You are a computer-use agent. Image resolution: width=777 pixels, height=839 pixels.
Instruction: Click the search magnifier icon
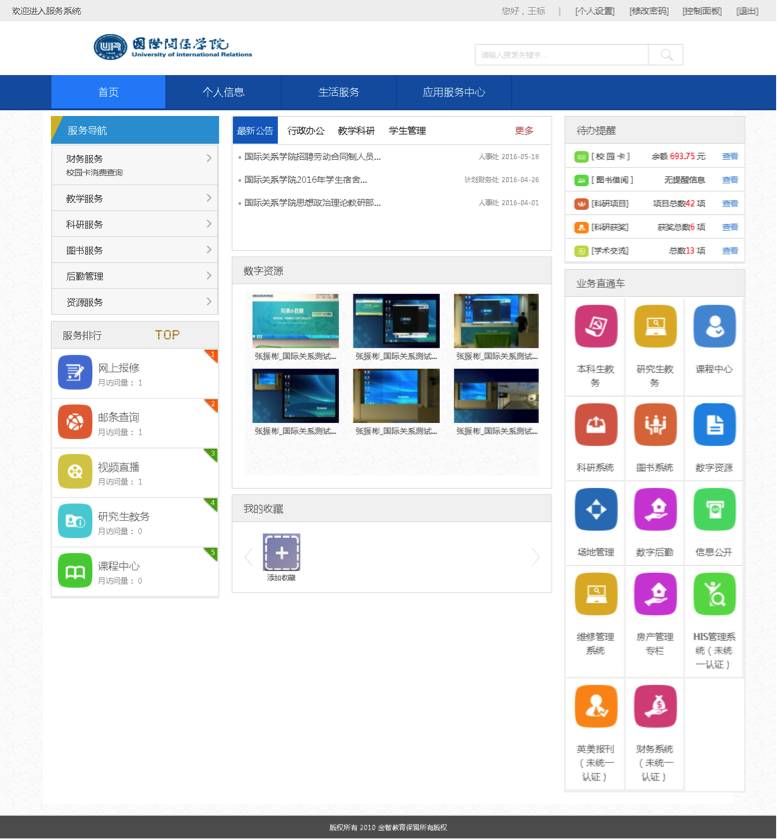pyautogui.click(x=666, y=55)
